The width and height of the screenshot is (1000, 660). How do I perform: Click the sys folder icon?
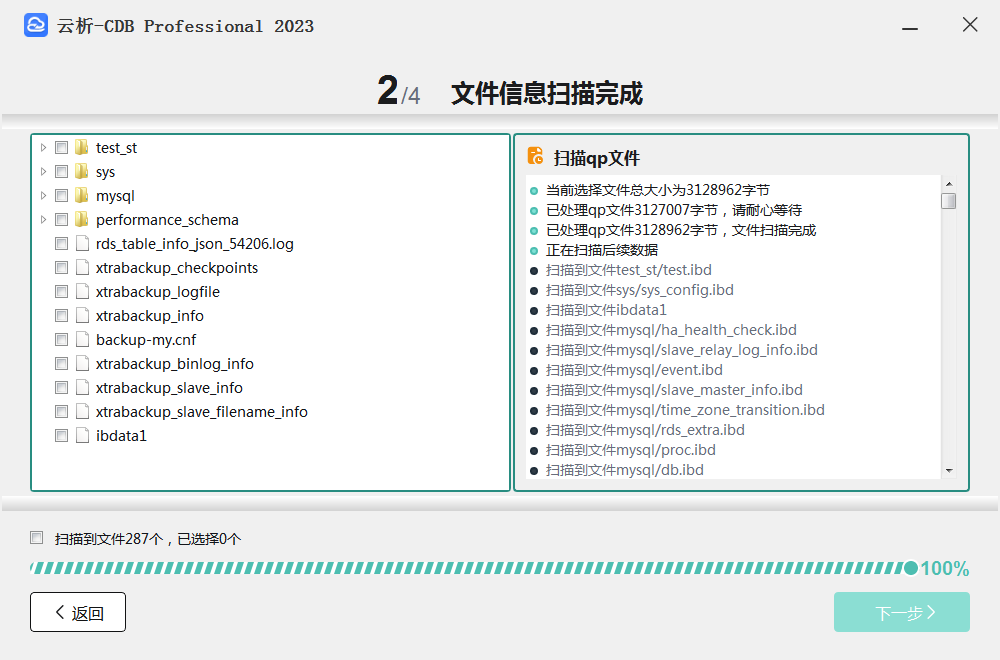coord(82,172)
